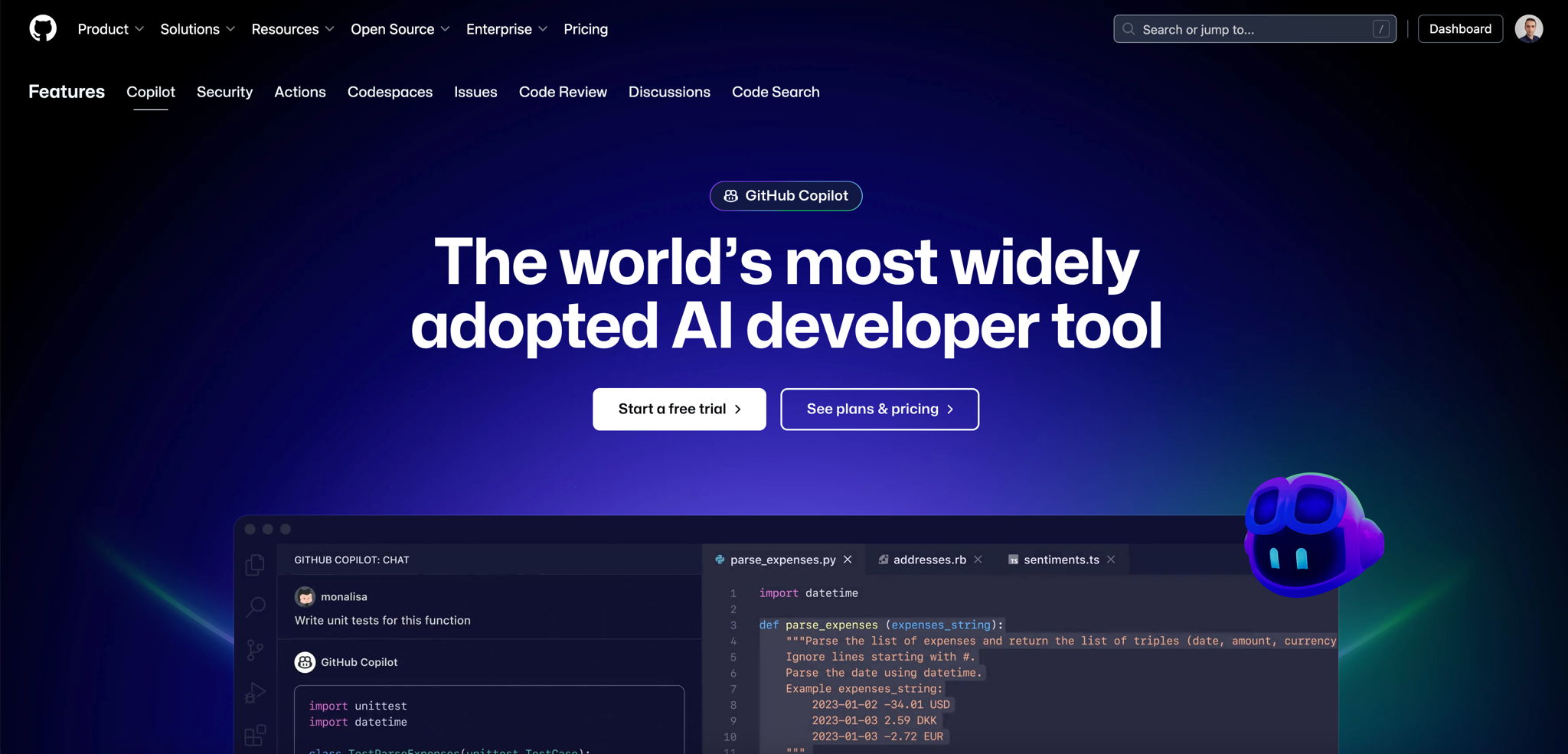
Task: Expand the Resources menu
Action: tap(292, 29)
